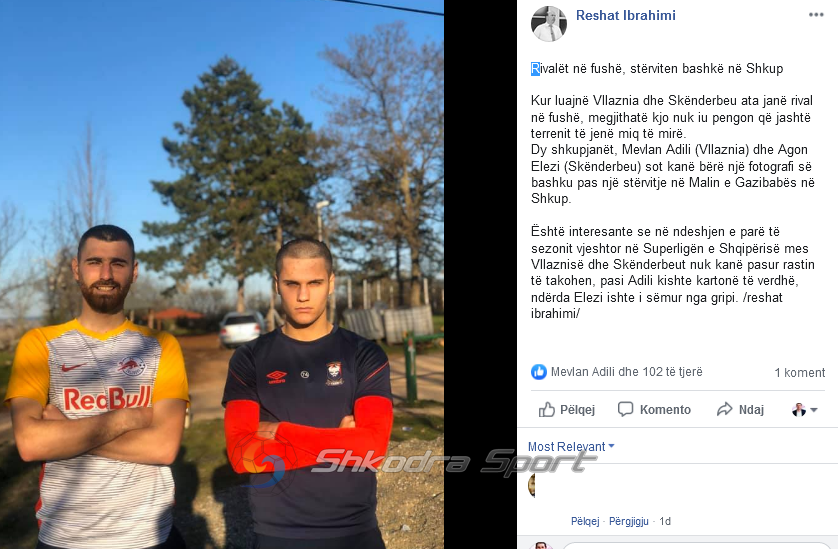838x549 pixels.
Task: Click Përgjigju to reply to comment
Action: coord(628,521)
